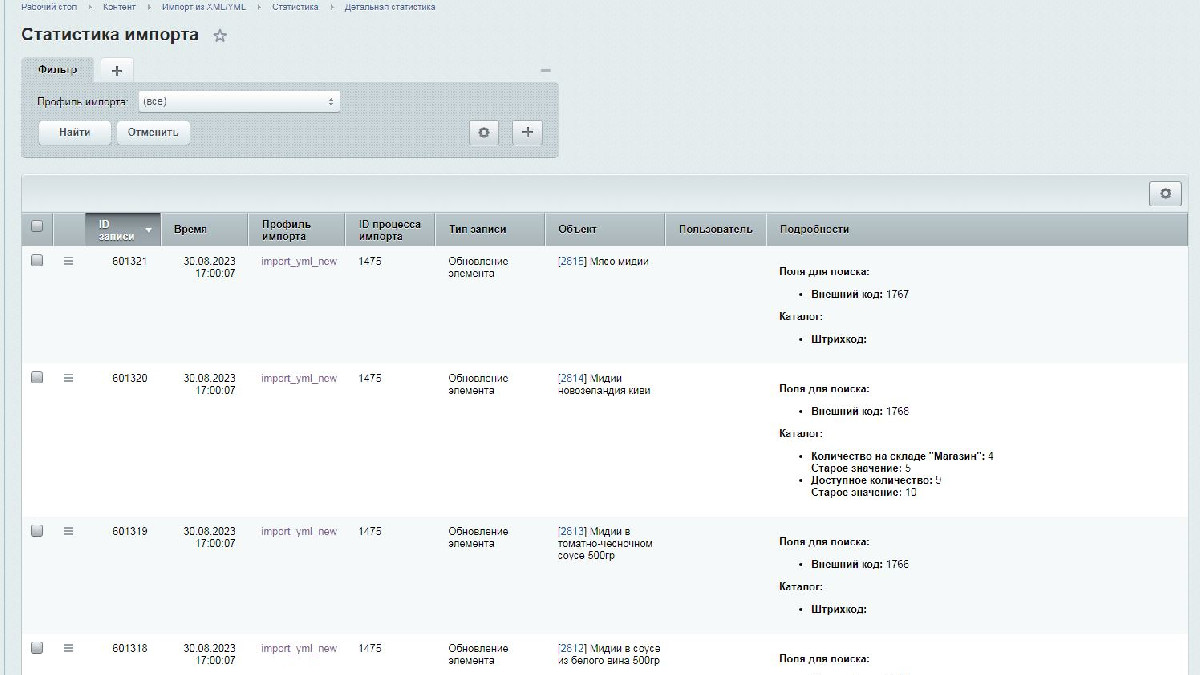Open Профиль импорта dropdown
Image resolution: width=1200 pixels, height=675 pixels.
pos(239,101)
